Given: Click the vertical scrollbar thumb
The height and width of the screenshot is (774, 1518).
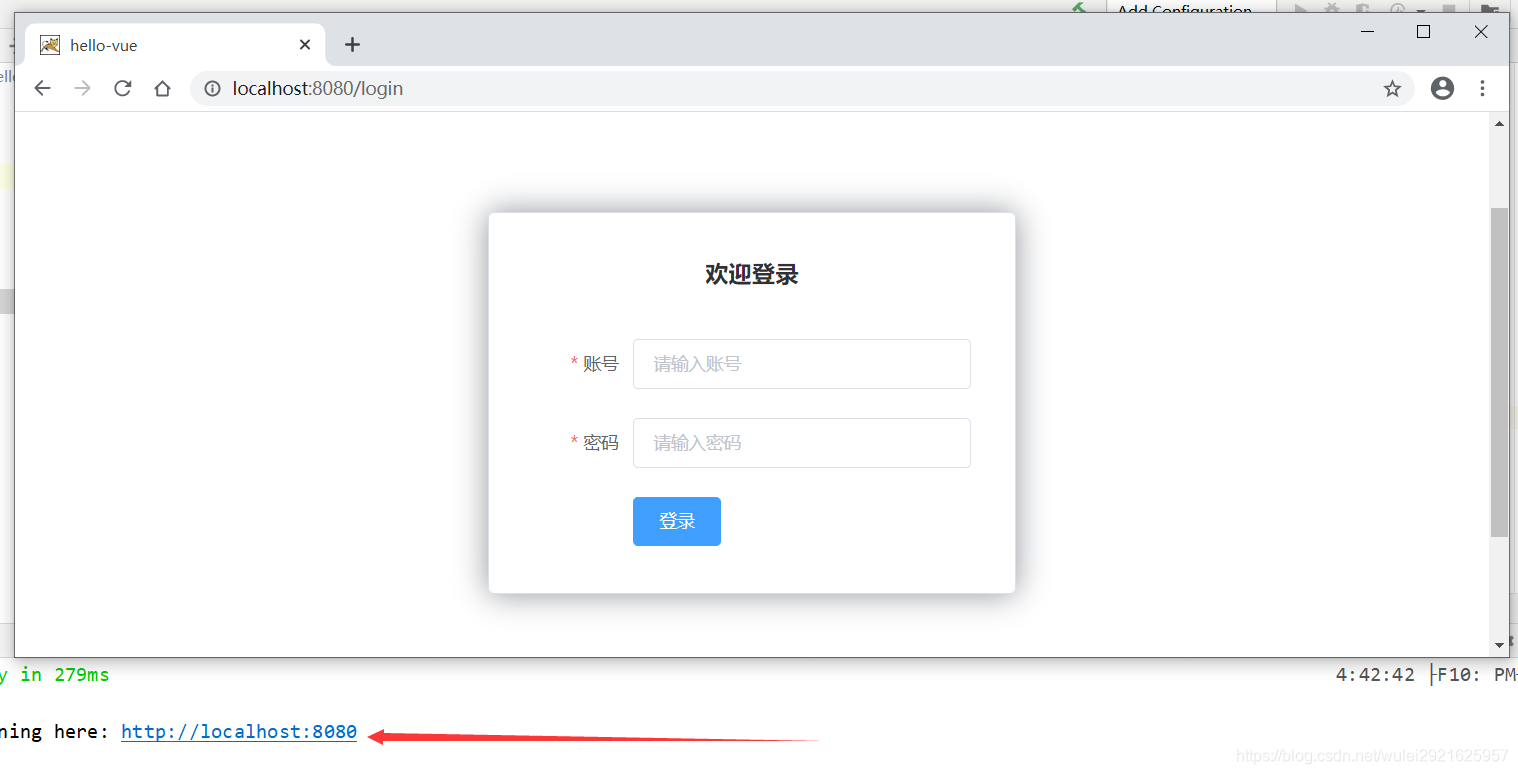Looking at the screenshot, I should [1499, 372].
